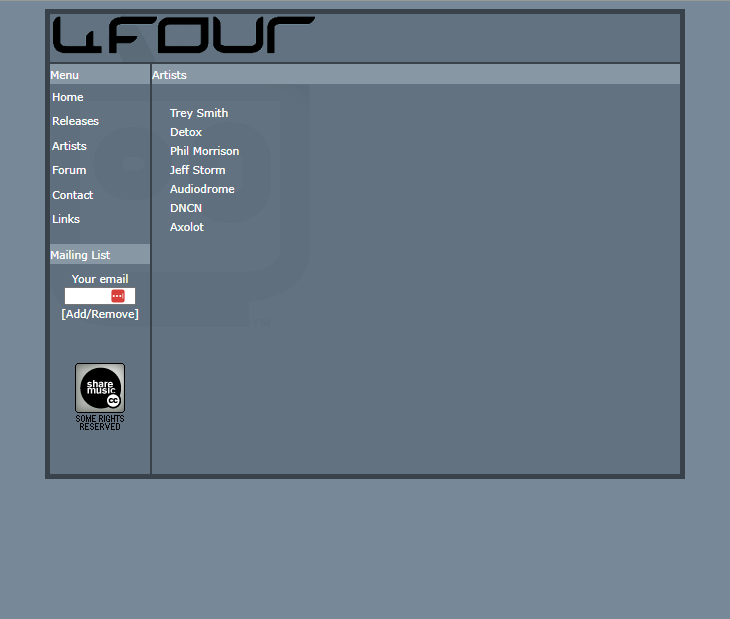Select the Detox artist link
The height and width of the screenshot is (619, 730).
click(186, 132)
